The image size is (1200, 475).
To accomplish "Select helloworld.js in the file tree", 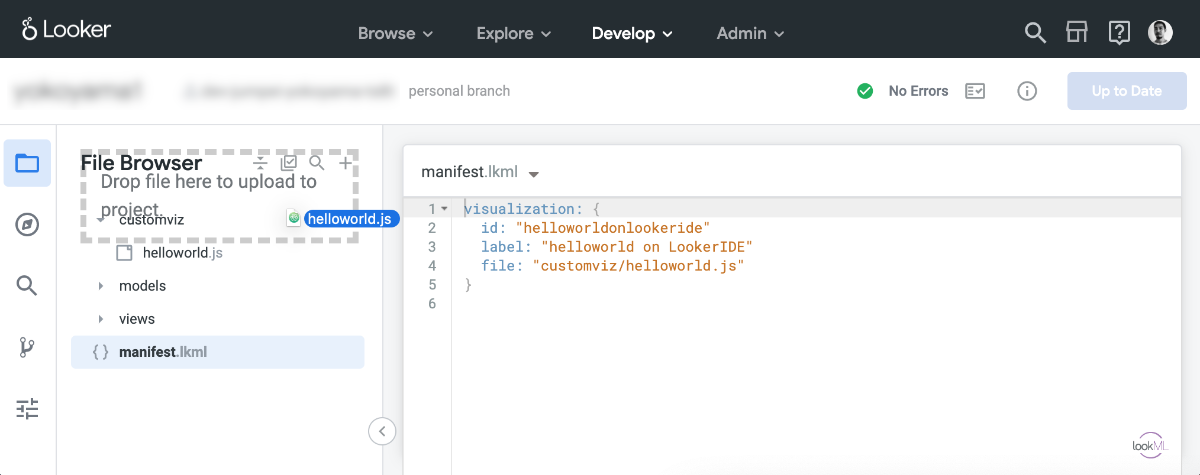I will (183, 253).
